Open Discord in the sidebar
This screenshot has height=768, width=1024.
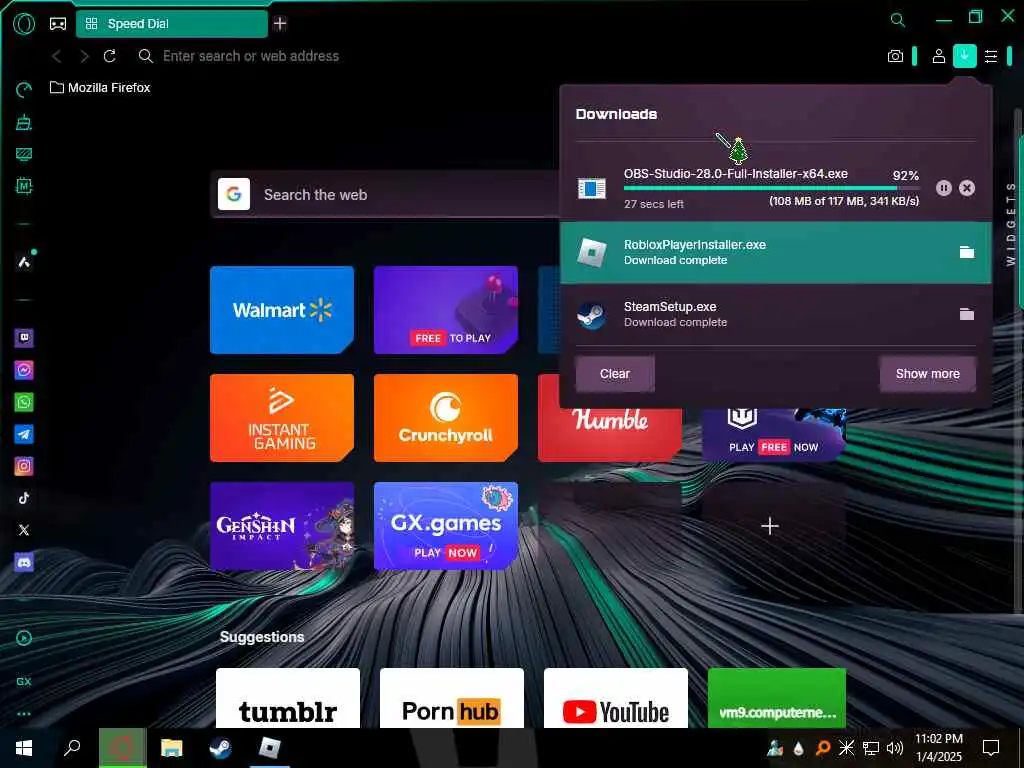pos(24,562)
